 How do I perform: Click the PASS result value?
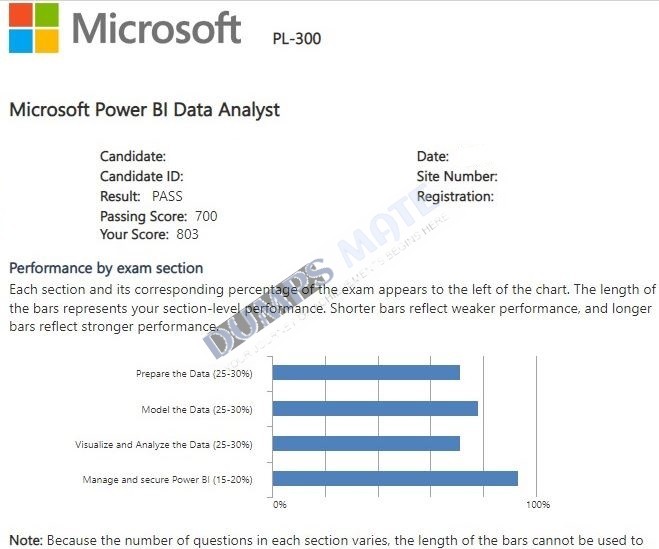tap(167, 196)
